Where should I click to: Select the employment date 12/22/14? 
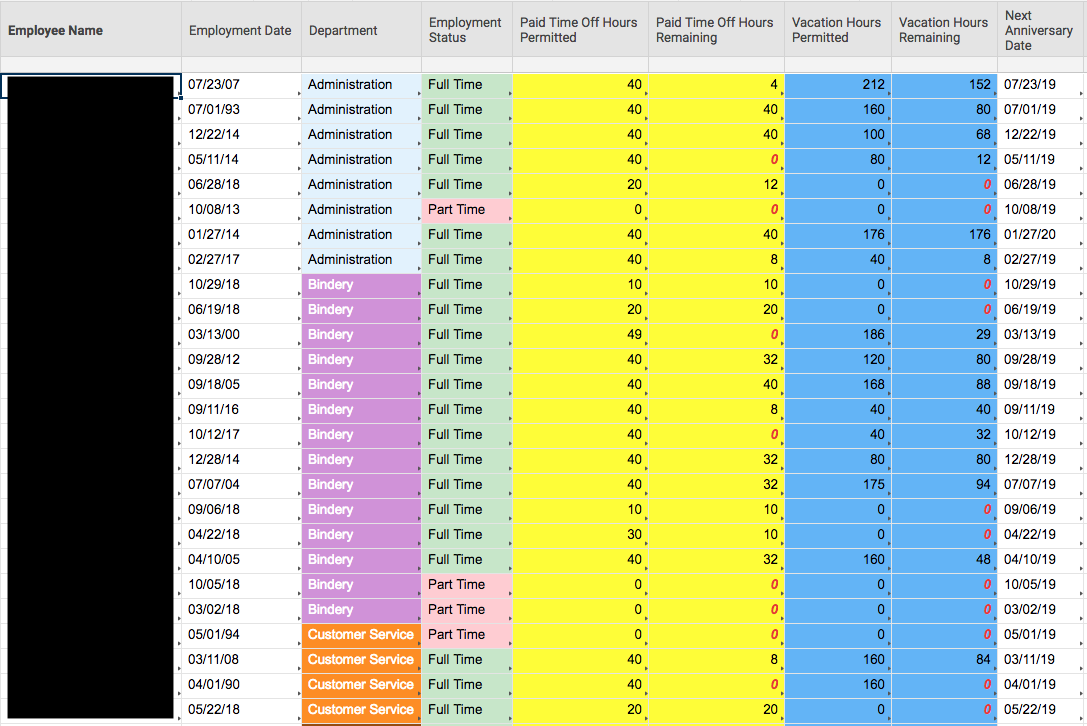click(241, 135)
